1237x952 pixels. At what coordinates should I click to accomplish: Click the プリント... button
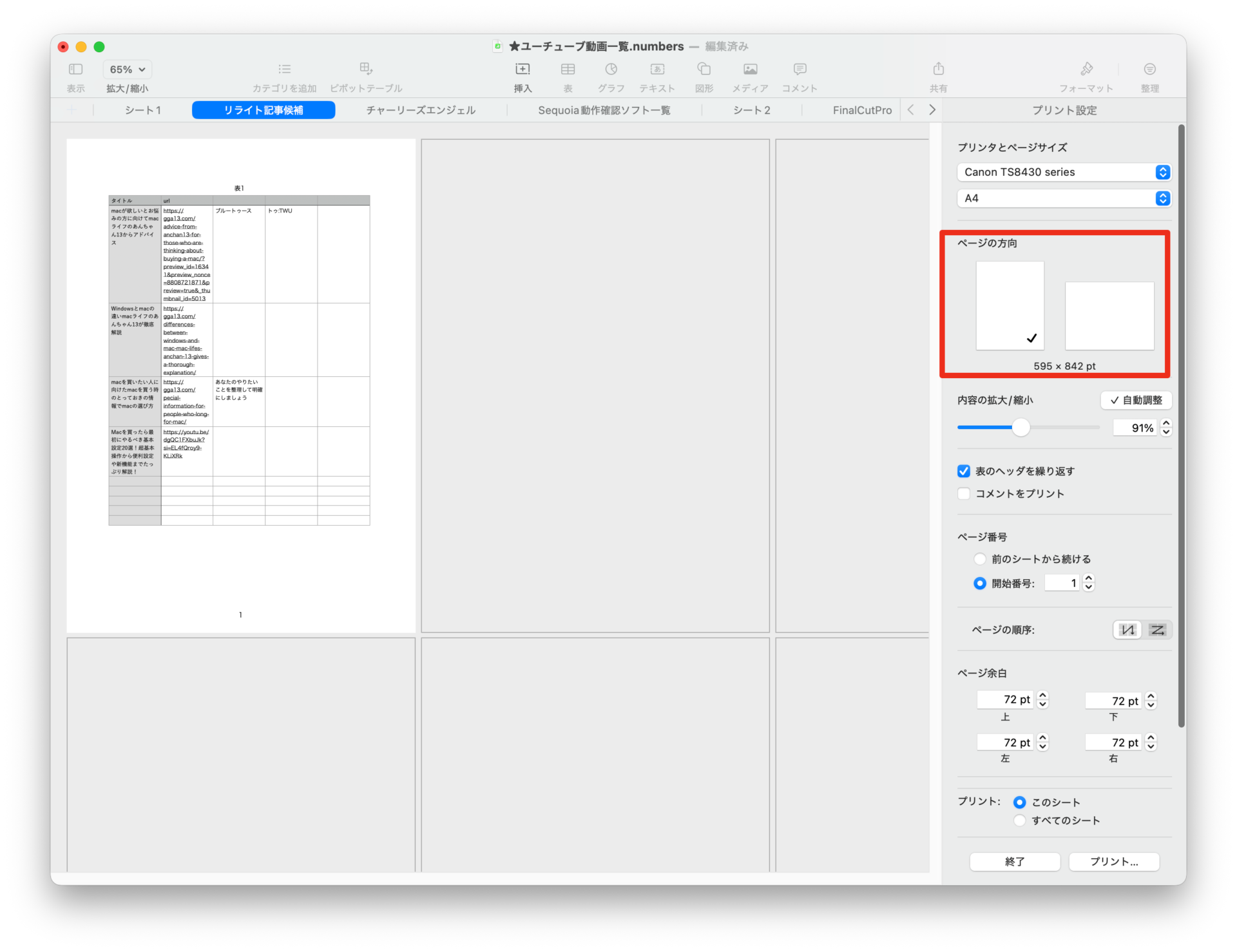tap(1114, 862)
